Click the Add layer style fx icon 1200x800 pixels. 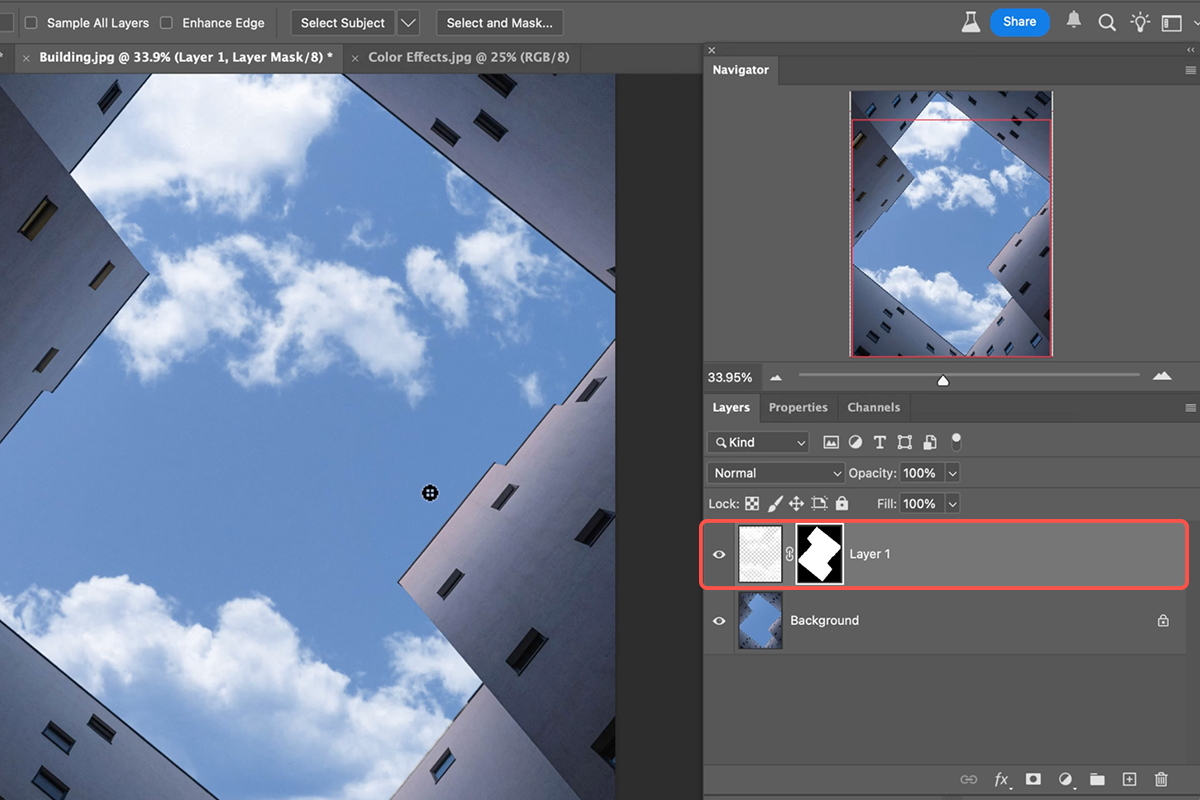point(1001,779)
